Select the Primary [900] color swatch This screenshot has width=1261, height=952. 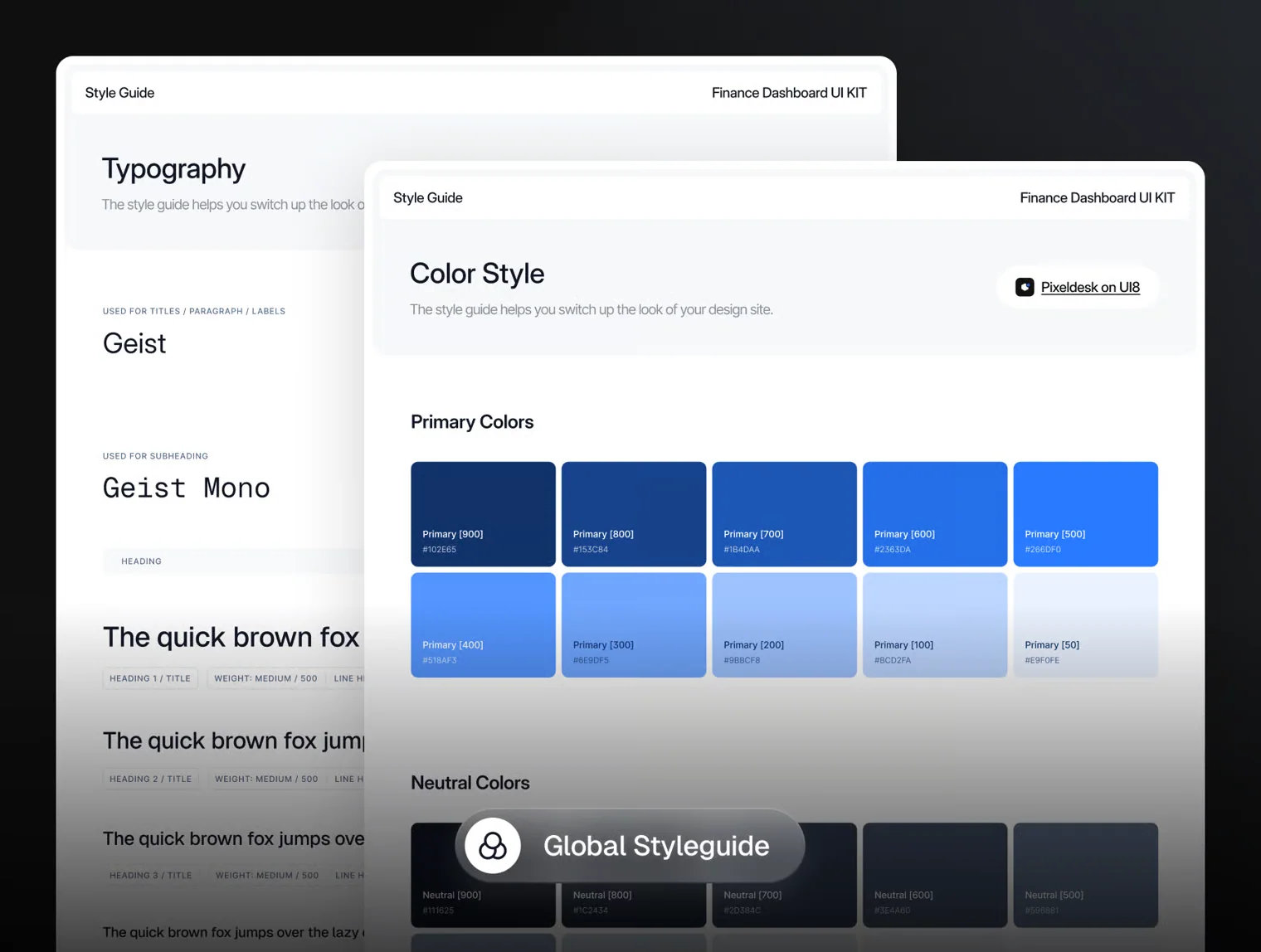483,514
